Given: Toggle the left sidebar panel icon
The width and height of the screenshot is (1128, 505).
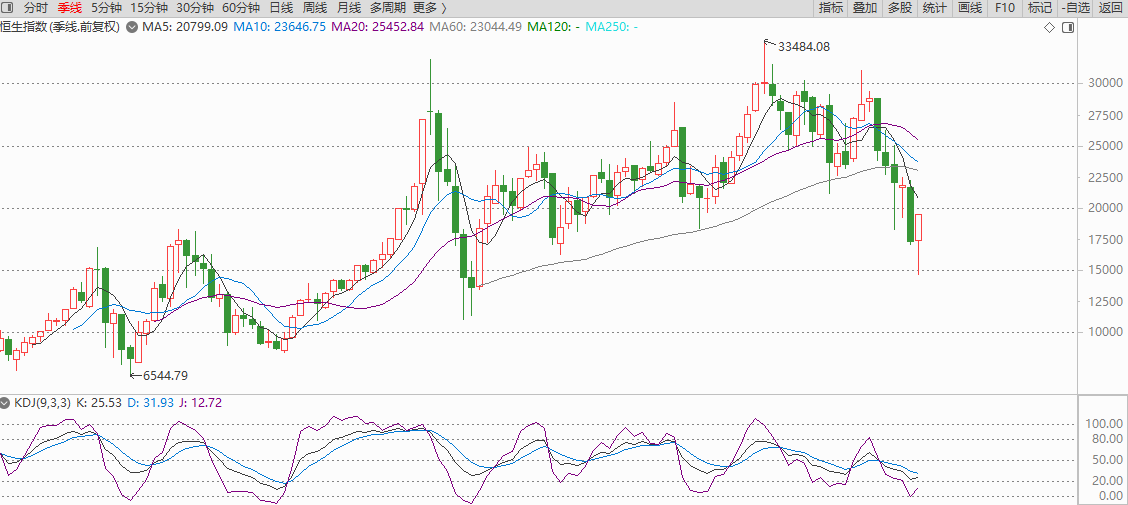Looking at the screenshot, I should coord(8,8).
